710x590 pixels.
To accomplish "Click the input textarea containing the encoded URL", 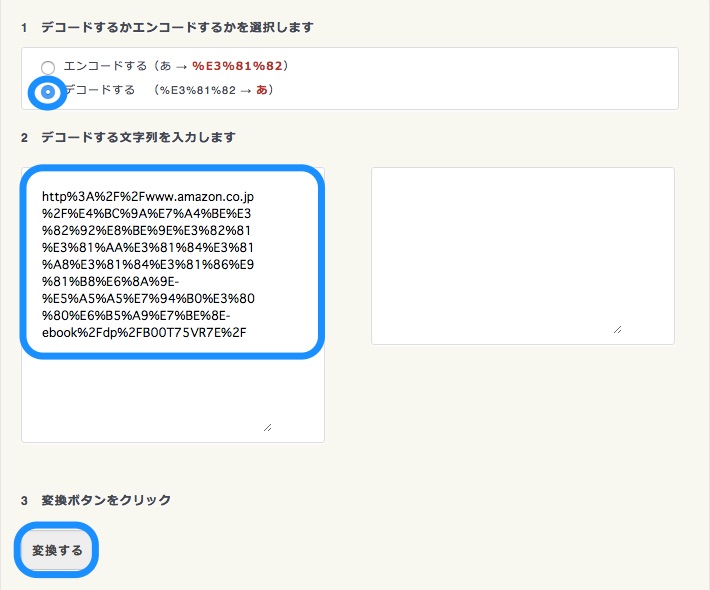I will coord(173,305).
